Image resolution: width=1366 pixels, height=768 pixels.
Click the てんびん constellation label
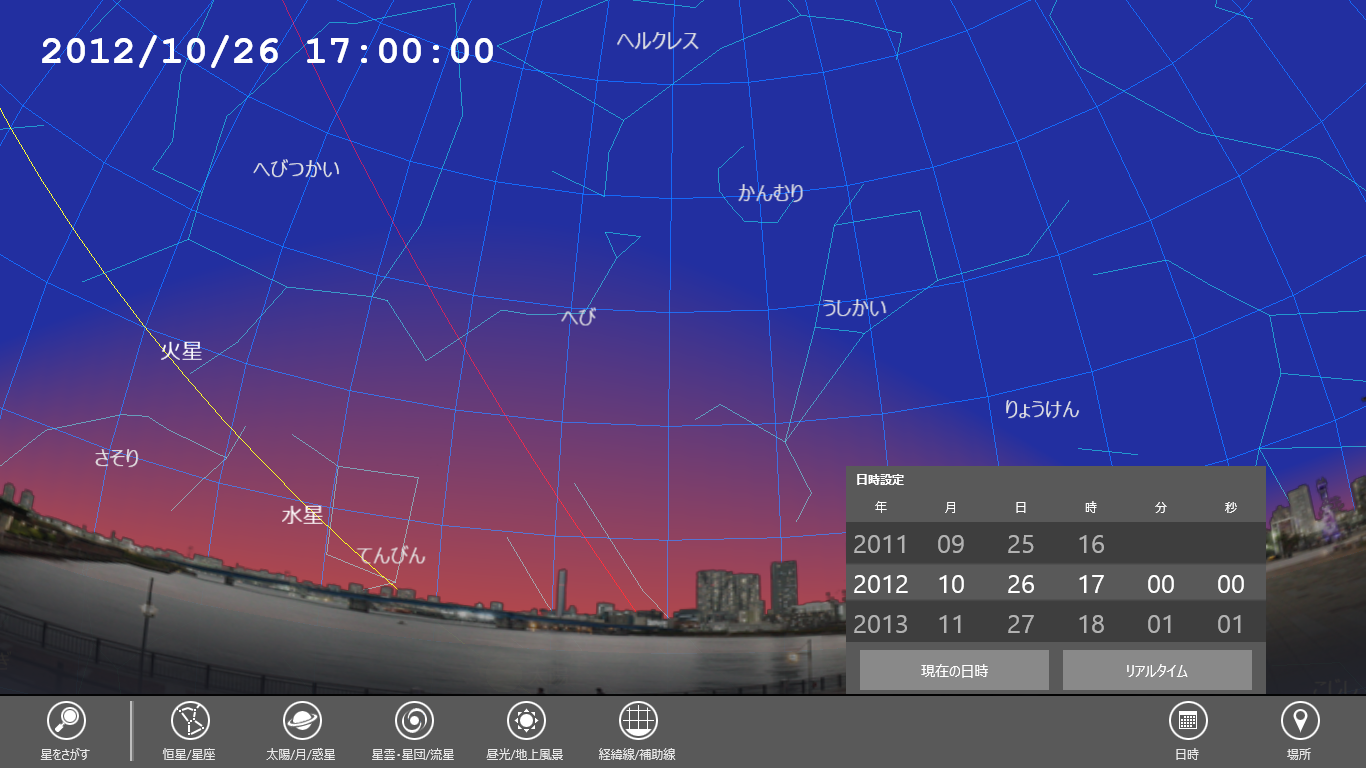(x=391, y=556)
